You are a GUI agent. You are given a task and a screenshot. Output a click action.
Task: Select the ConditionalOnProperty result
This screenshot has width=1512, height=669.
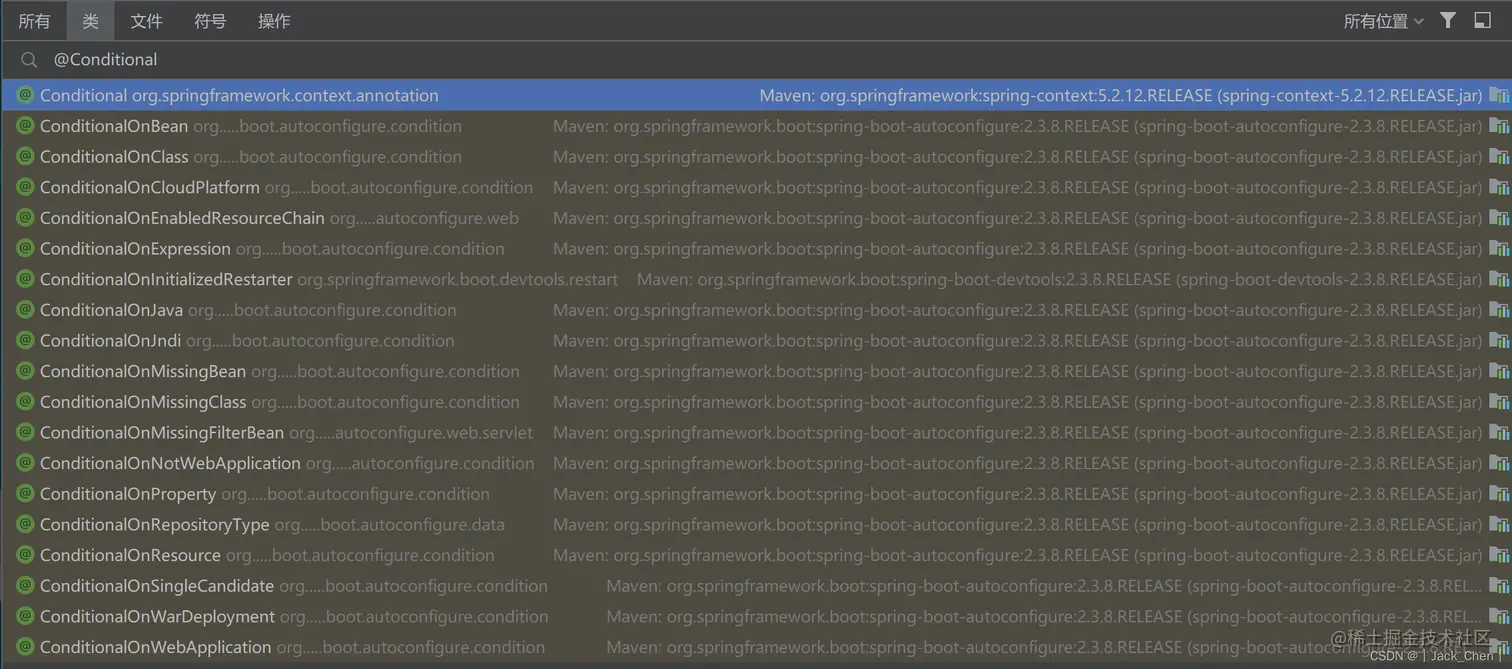756,494
